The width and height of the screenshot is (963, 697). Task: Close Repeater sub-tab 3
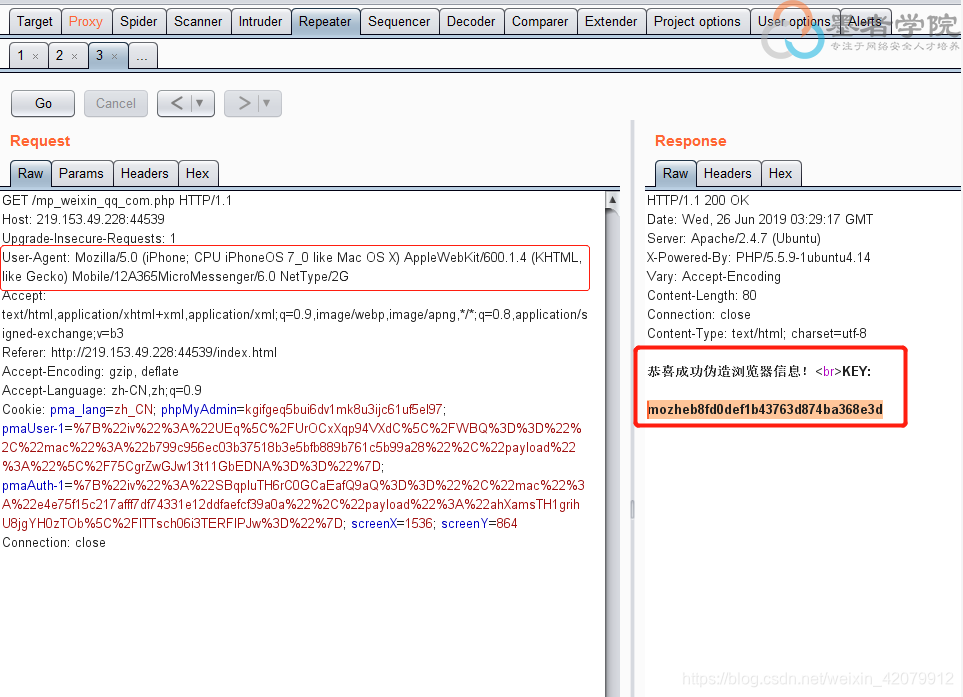(114, 56)
